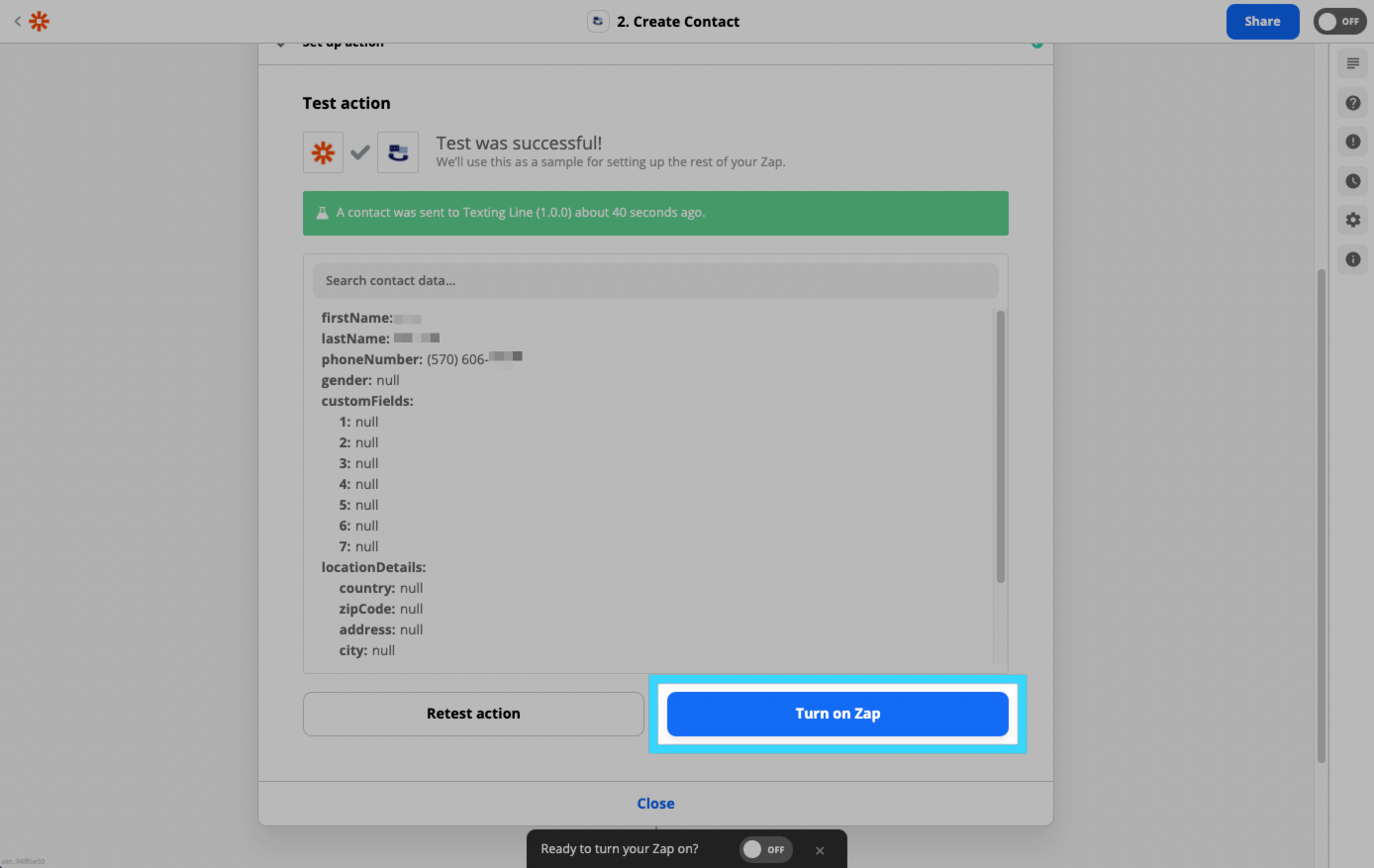Select custom field '5: null' row
Image resolution: width=1374 pixels, height=868 pixels.
coord(358,505)
